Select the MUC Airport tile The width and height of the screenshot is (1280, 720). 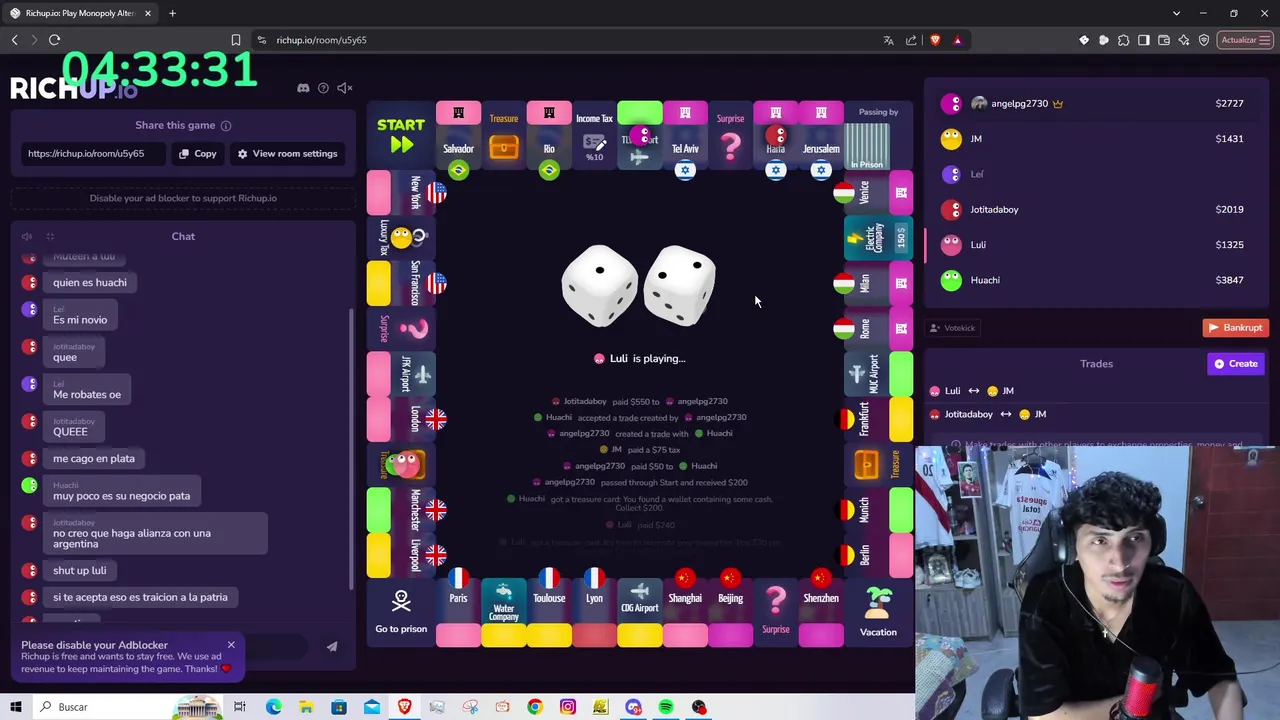point(878,374)
